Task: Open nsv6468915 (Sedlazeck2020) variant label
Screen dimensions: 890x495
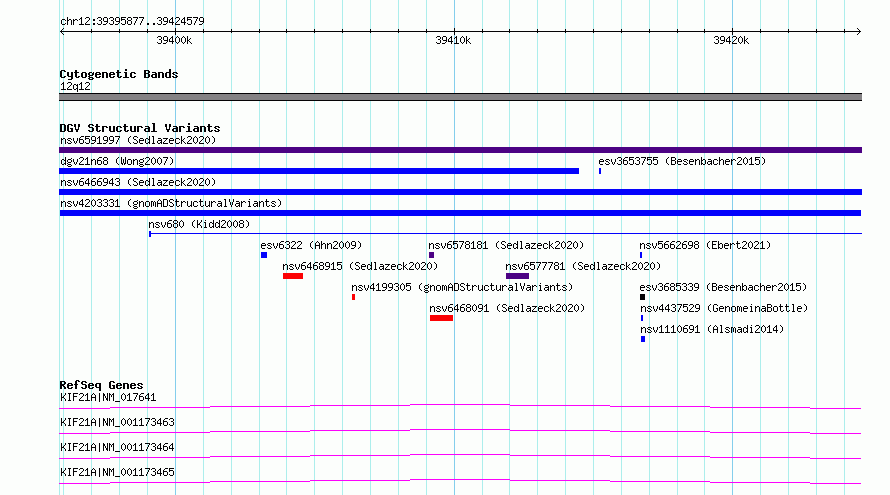Action: pos(360,266)
